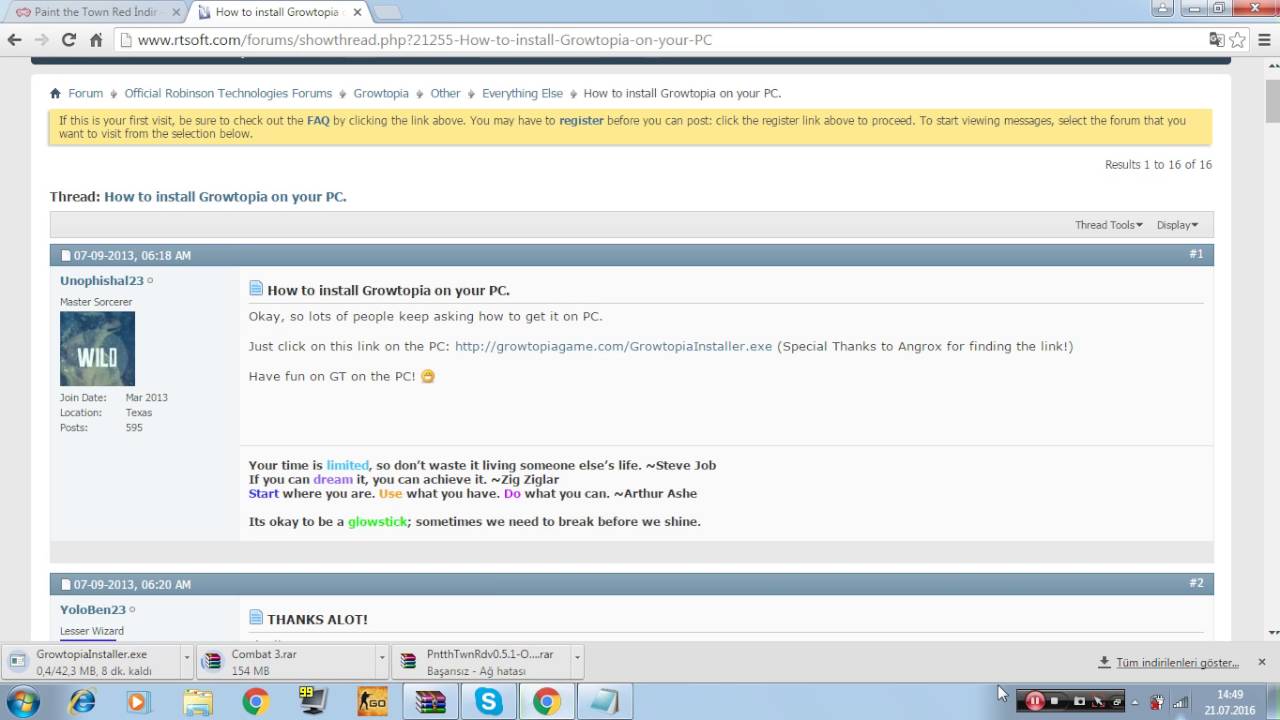Select the How to install Growtopia tab
This screenshot has height=720, width=1280.
[277, 12]
